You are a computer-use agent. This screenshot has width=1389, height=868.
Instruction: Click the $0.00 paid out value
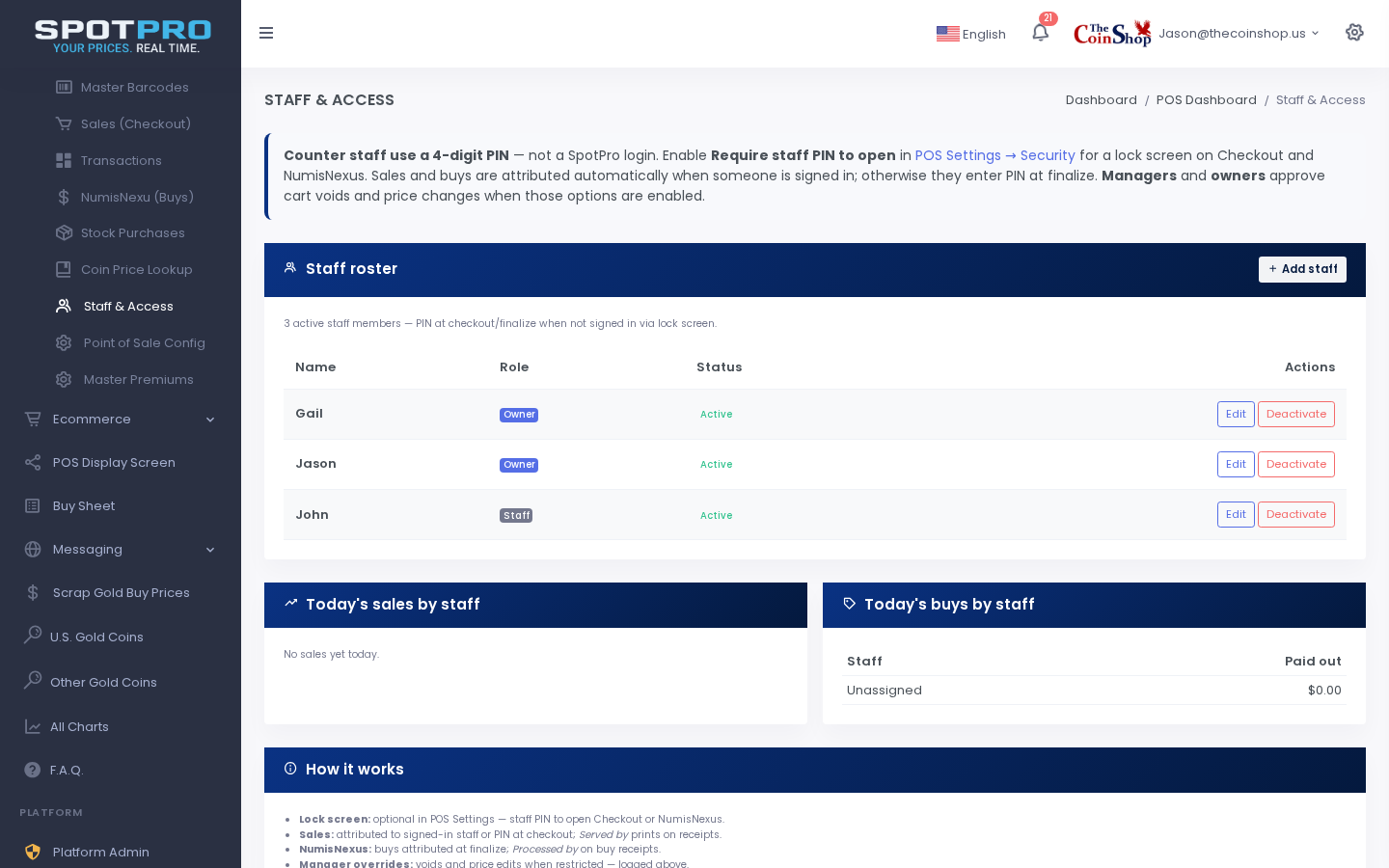(x=1324, y=691)
